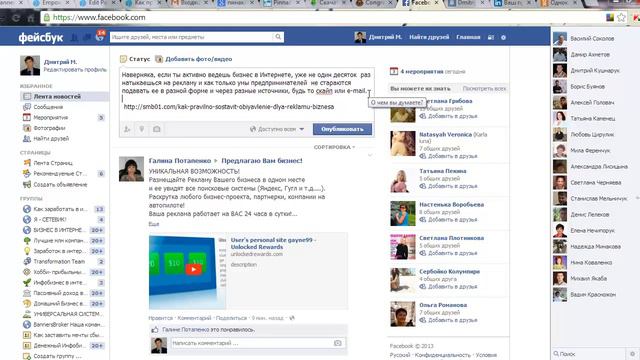Click the chat Поиск search field
This screenshot has width=640, height=360.
[x=588, y=354]
